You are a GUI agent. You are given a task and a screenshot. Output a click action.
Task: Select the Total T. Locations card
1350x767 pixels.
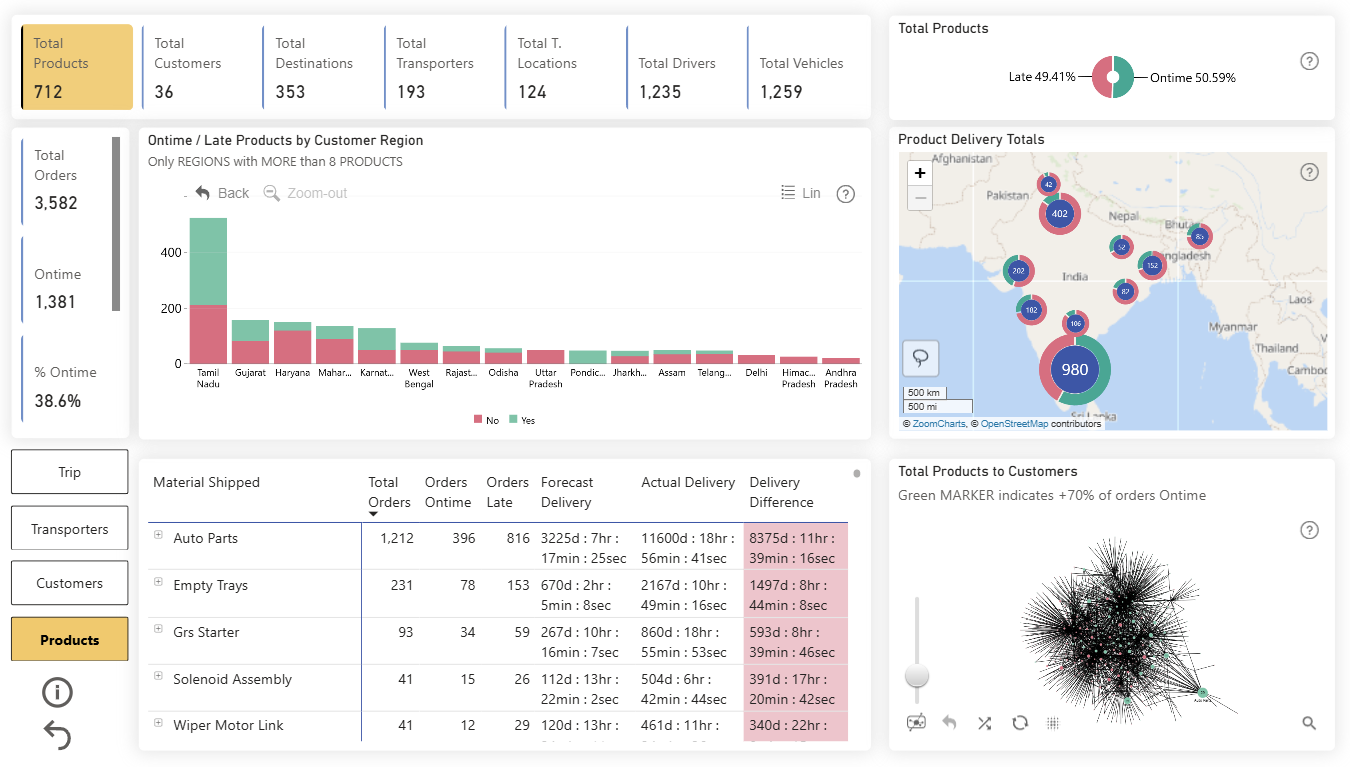561,67
